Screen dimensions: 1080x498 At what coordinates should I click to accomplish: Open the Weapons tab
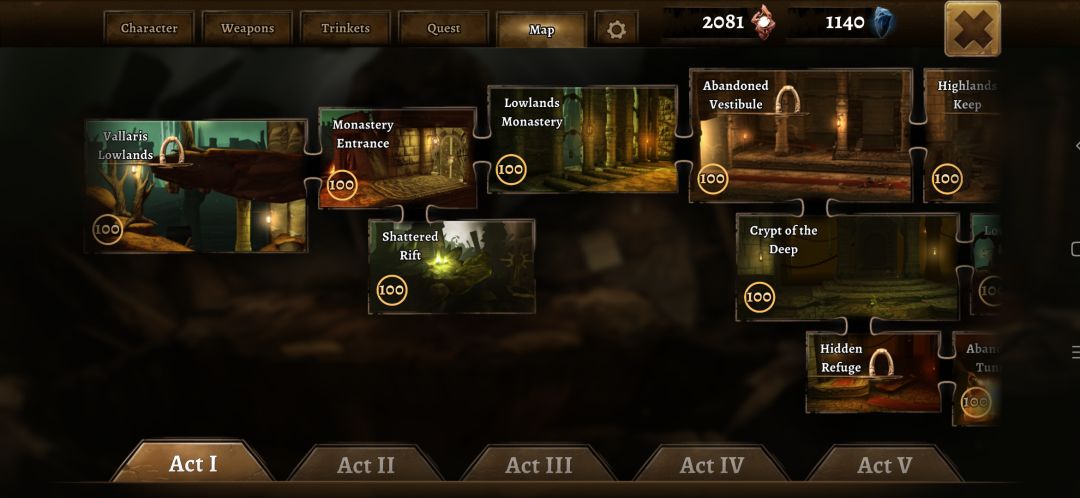click(x=247, y=28)
